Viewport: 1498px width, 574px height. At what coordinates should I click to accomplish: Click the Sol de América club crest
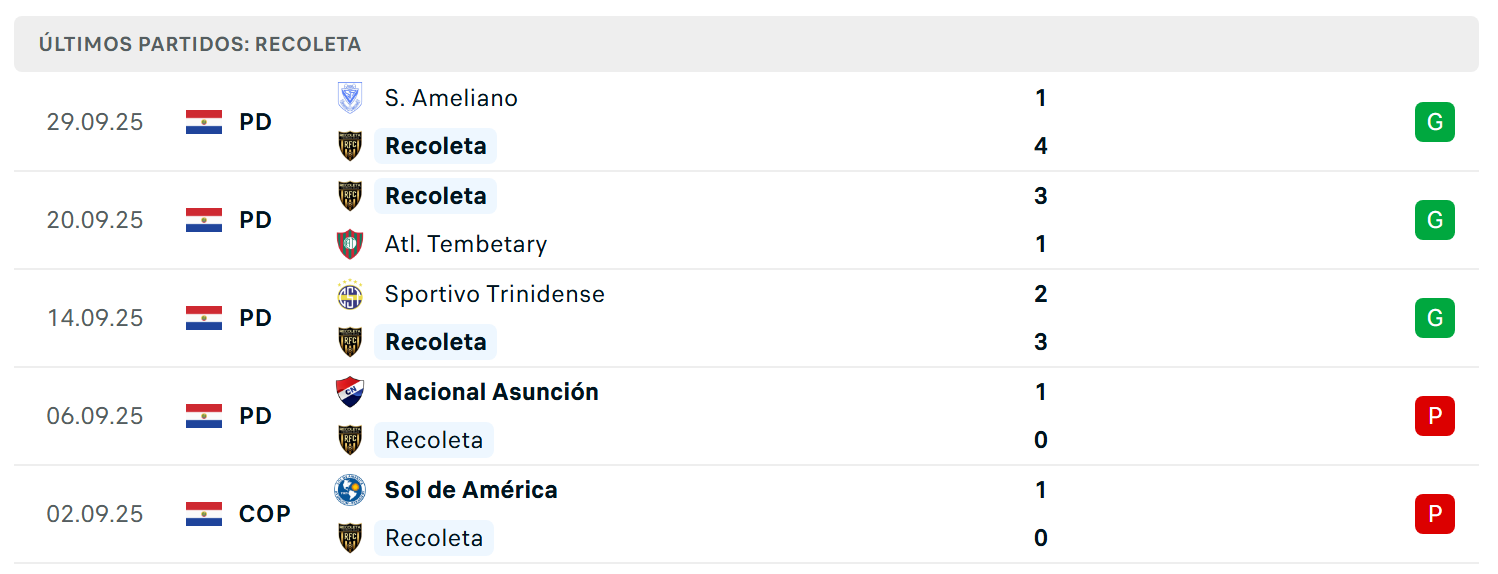click(x=350, y=490)
